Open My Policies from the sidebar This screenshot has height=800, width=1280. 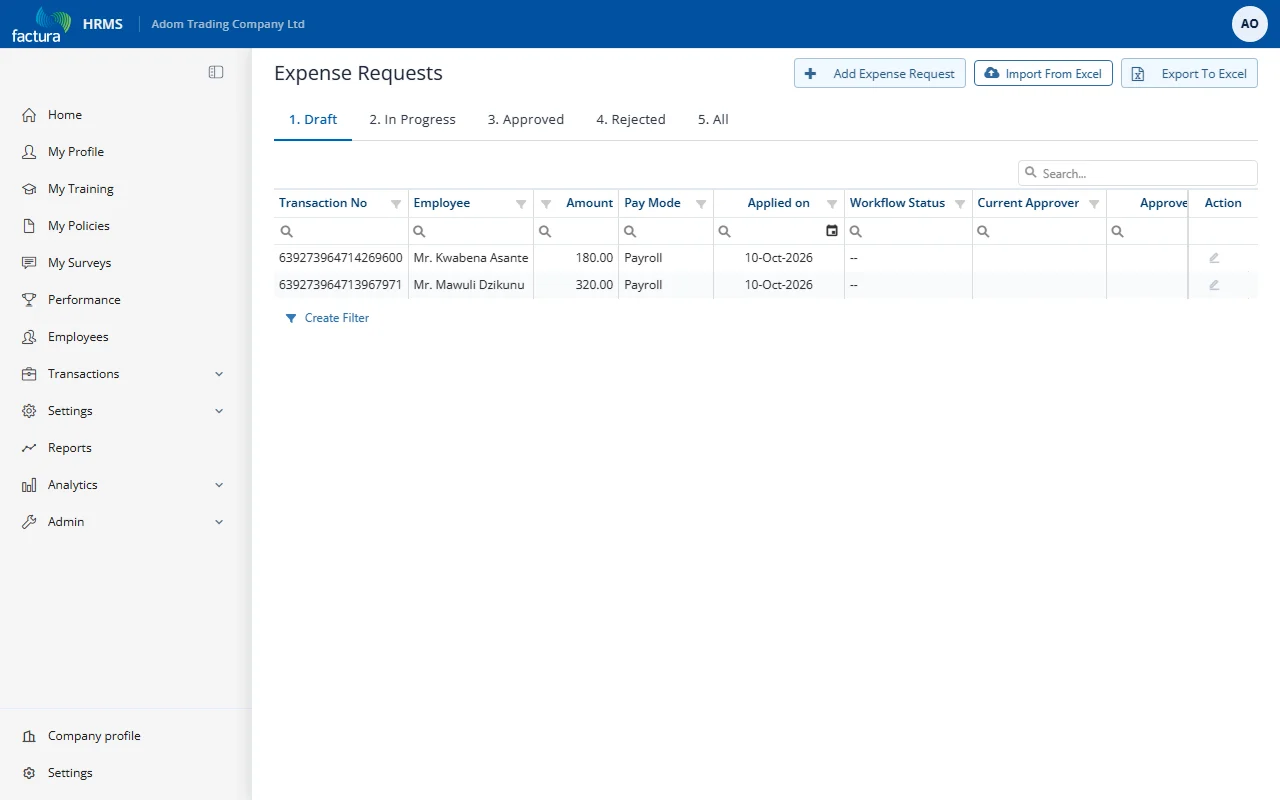[x=79, y=226]
